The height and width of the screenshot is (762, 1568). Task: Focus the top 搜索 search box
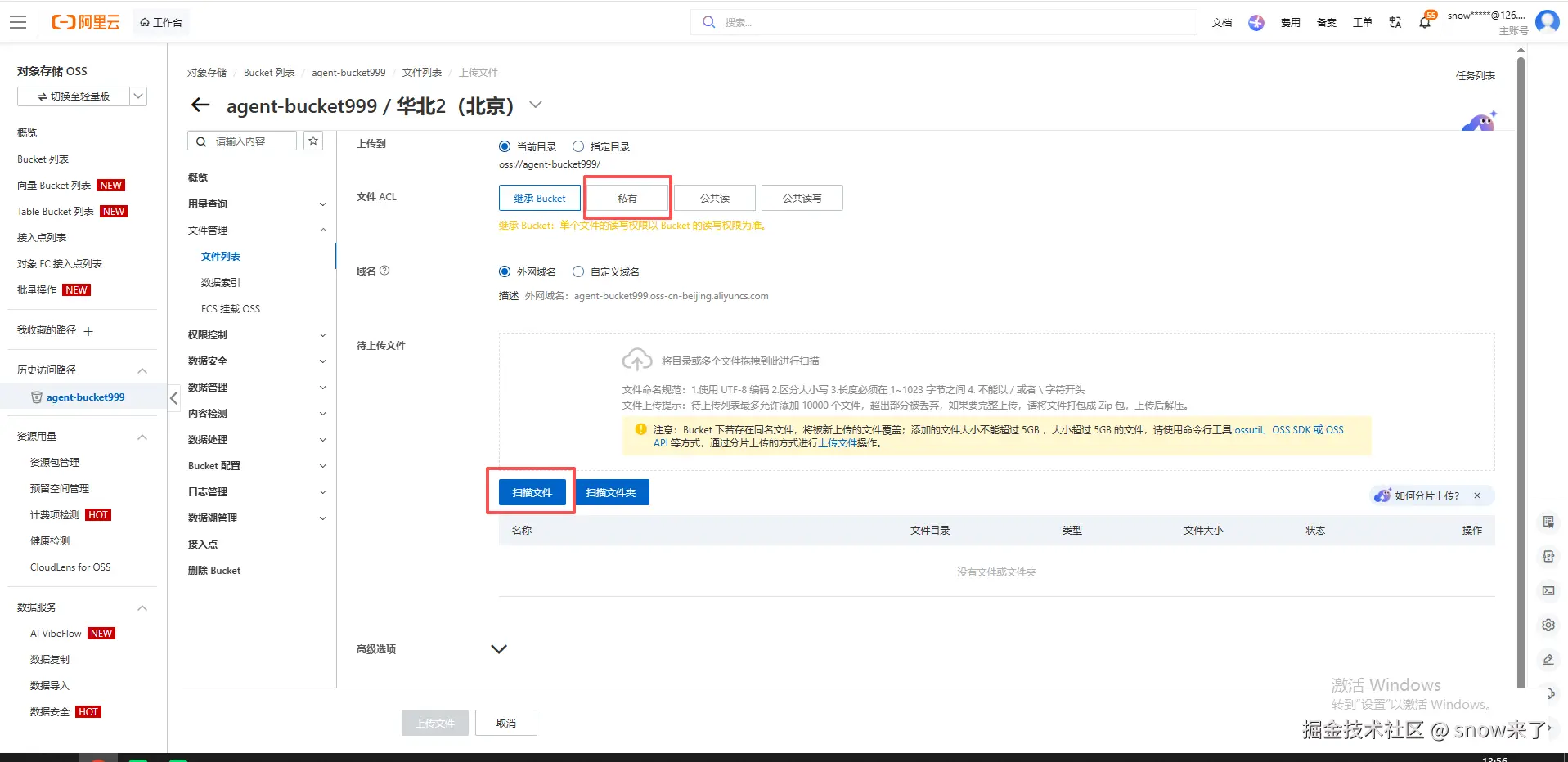[x=944, y=22]
